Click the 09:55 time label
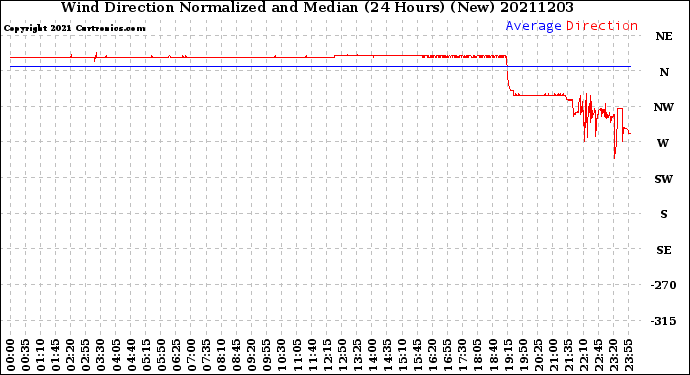The width and height of the screenshot is (690, 375). pos(267,355)
